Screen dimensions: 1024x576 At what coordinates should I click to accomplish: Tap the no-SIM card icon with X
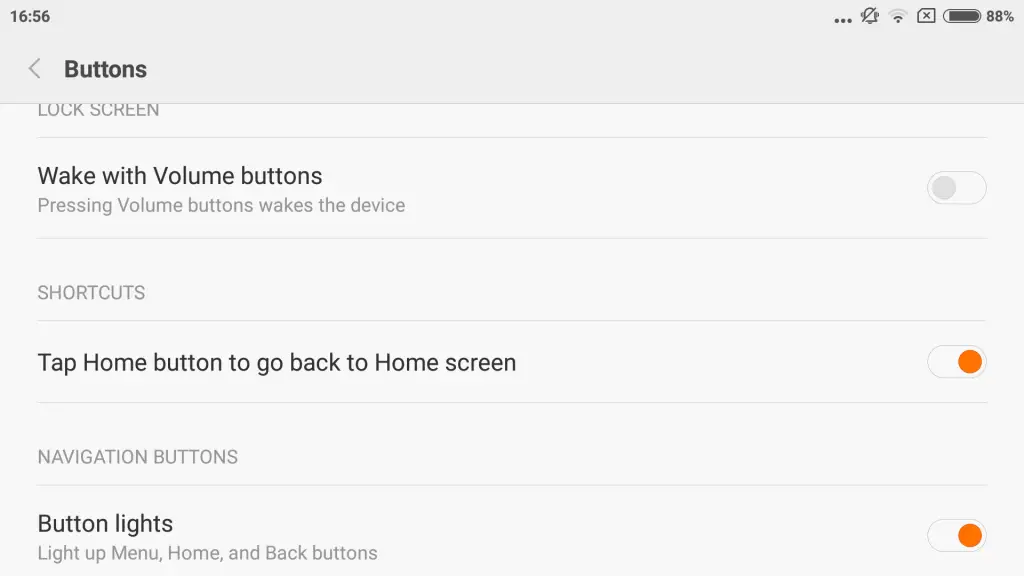926,16
